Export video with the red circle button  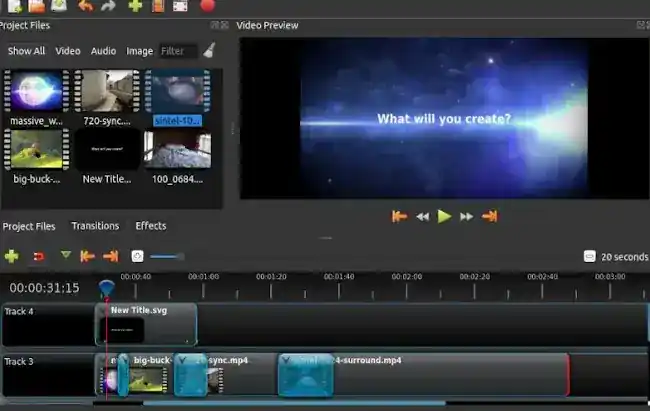(208, 5)
